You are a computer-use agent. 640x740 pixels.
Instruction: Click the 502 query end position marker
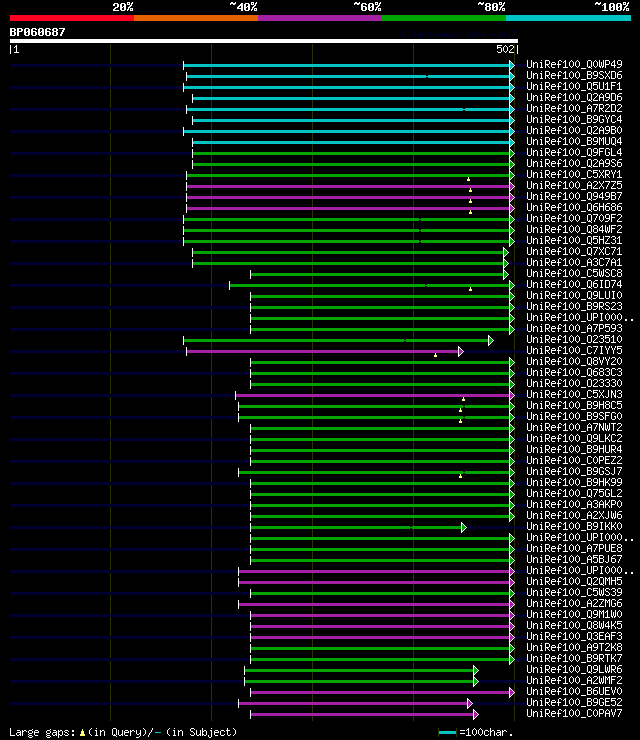(x=506, y=49)
